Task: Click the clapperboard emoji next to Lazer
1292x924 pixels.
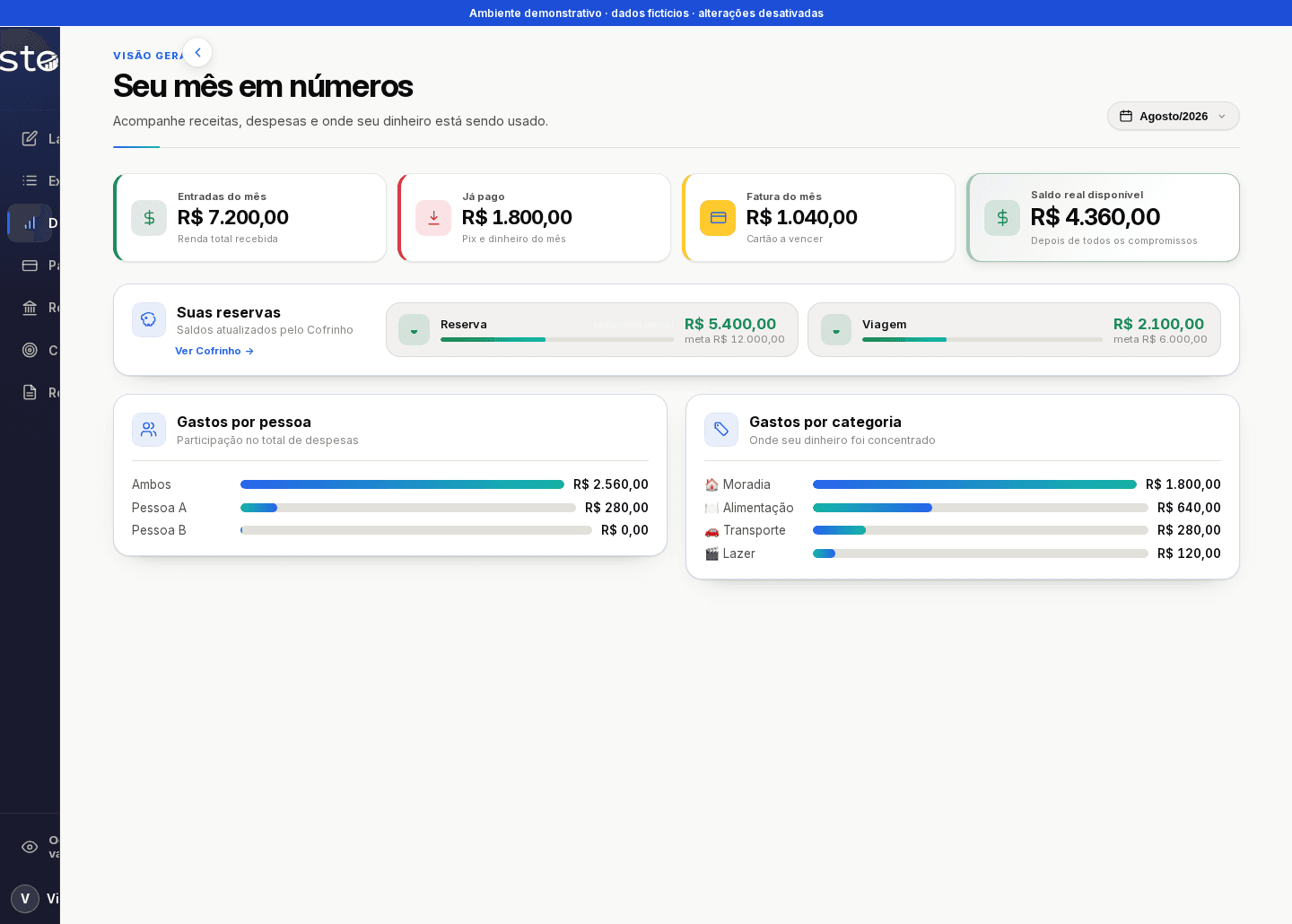Action: pyautogui.click(x=711, y=554)
